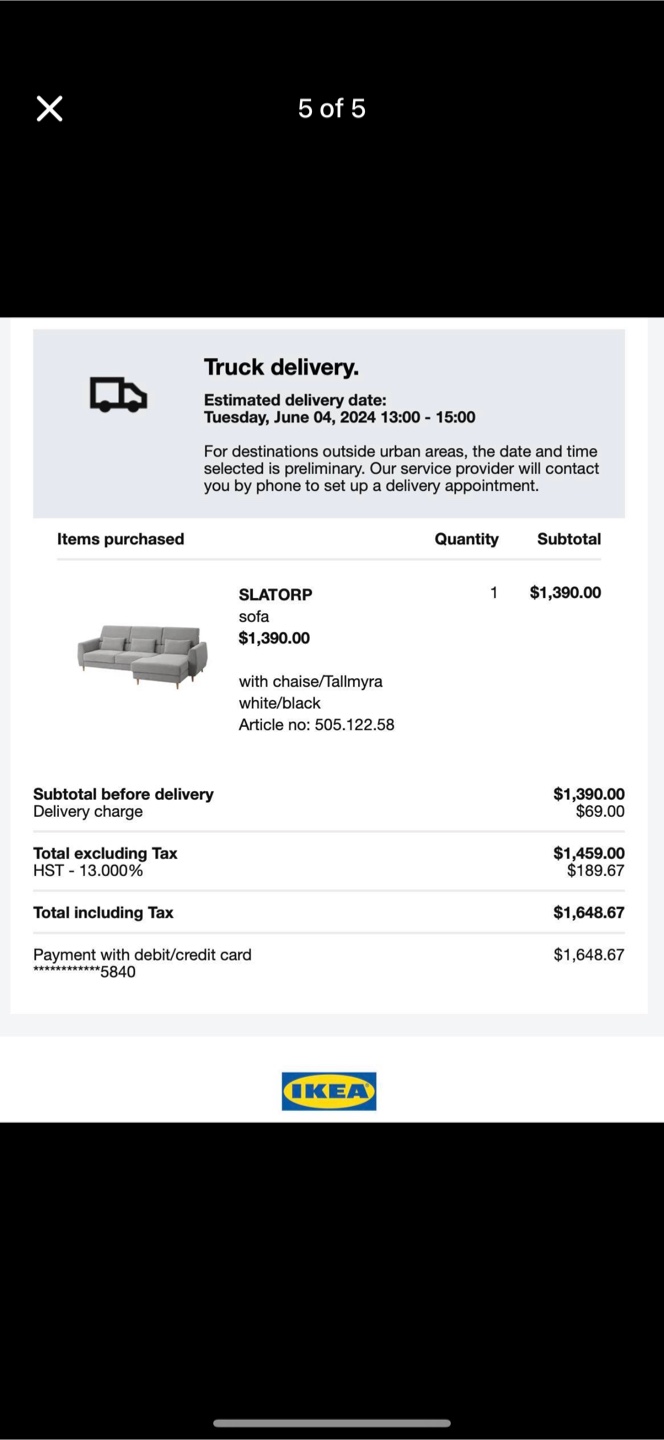Tap the IKEA logo
Viewport: 664px width, 1440px height.
pyautogui.click(x=329, y=1091)
